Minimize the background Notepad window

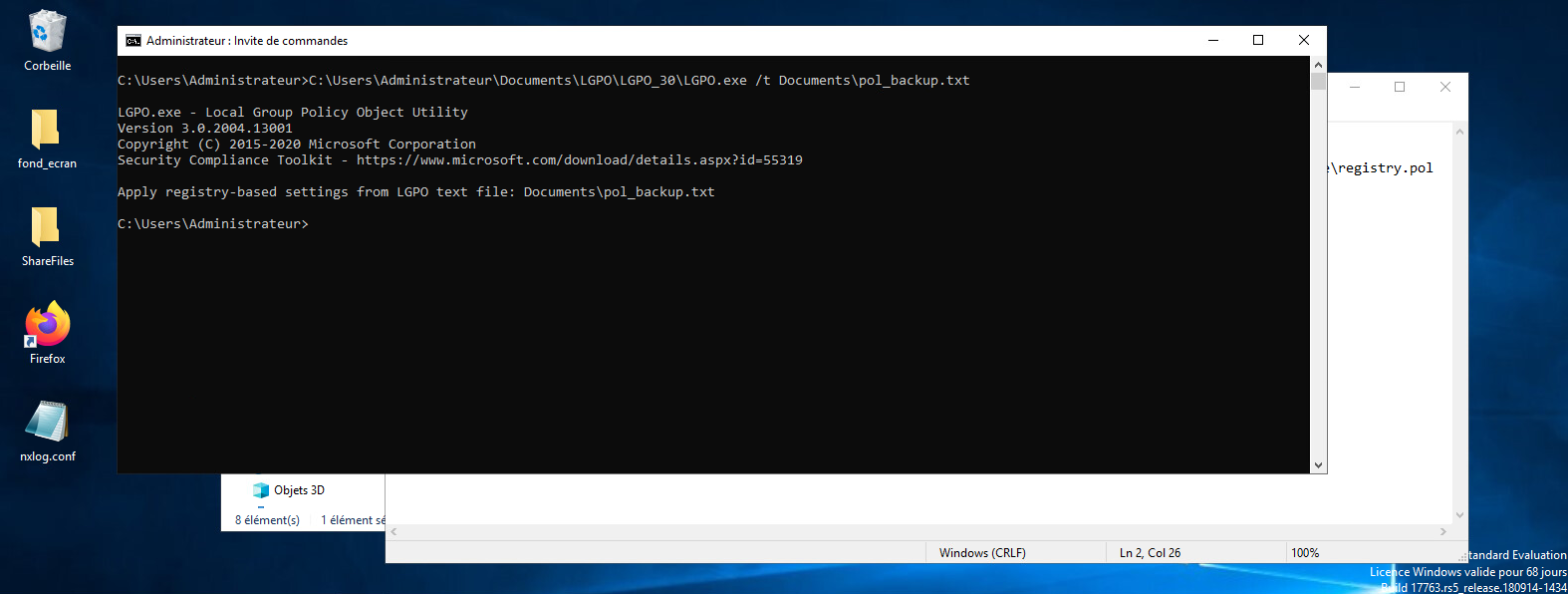[1355, 88]
